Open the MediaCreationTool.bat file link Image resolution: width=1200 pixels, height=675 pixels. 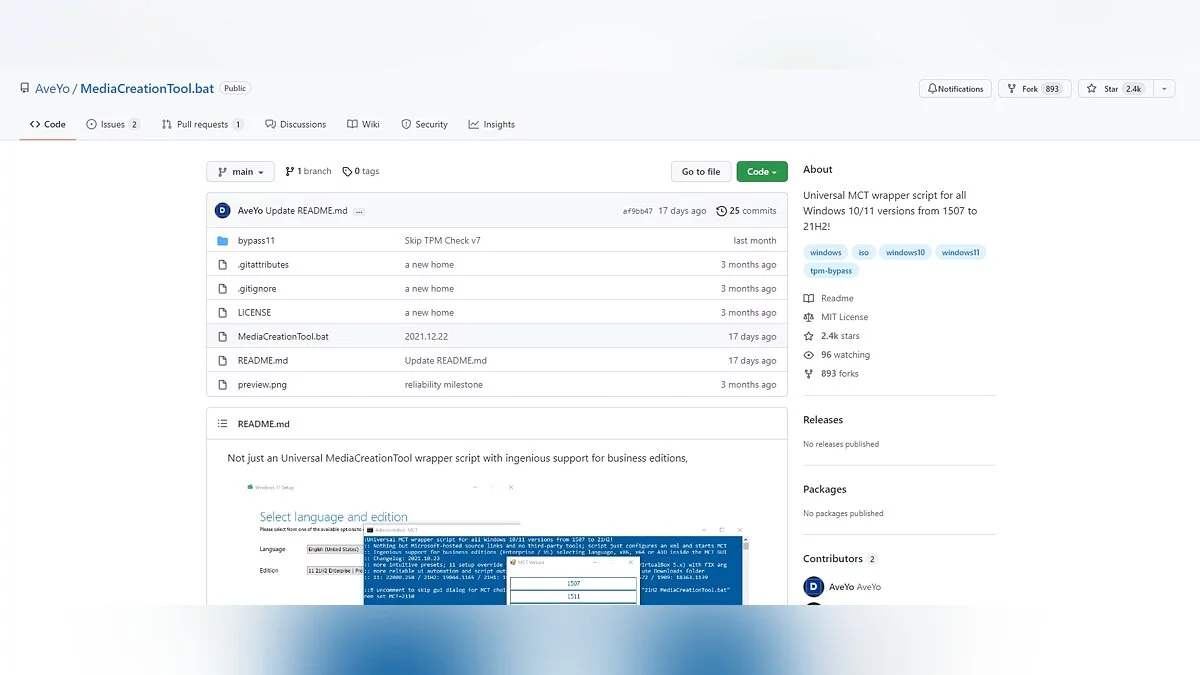(283, 337)
